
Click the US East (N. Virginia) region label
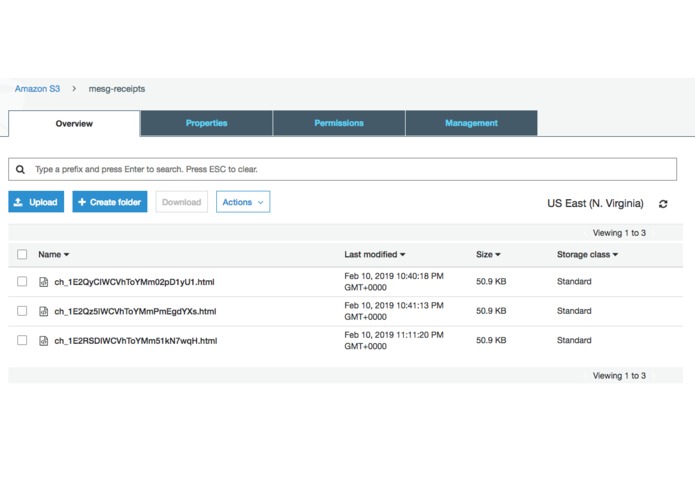595,203
